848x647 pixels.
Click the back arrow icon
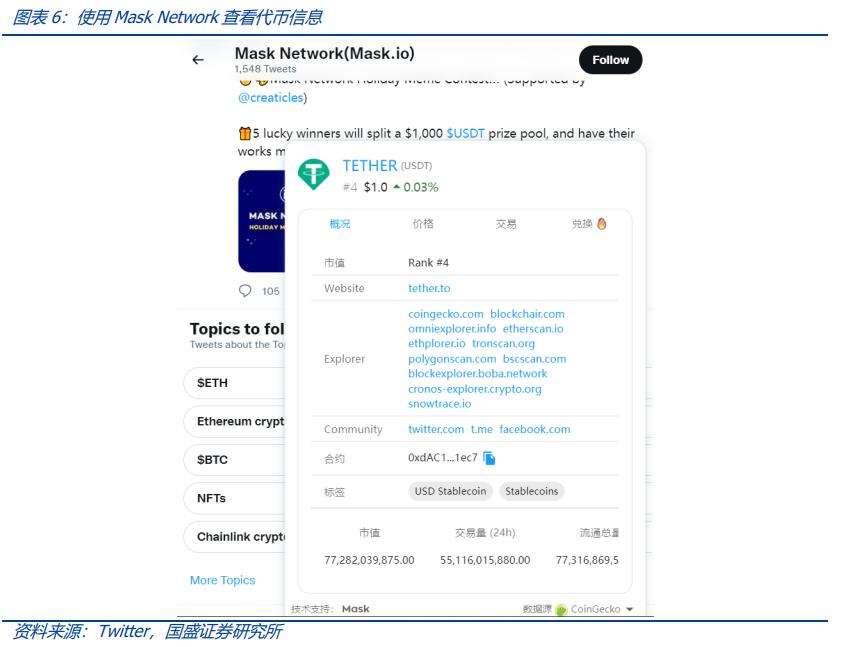pyautogui.click(x=198, y=60)
